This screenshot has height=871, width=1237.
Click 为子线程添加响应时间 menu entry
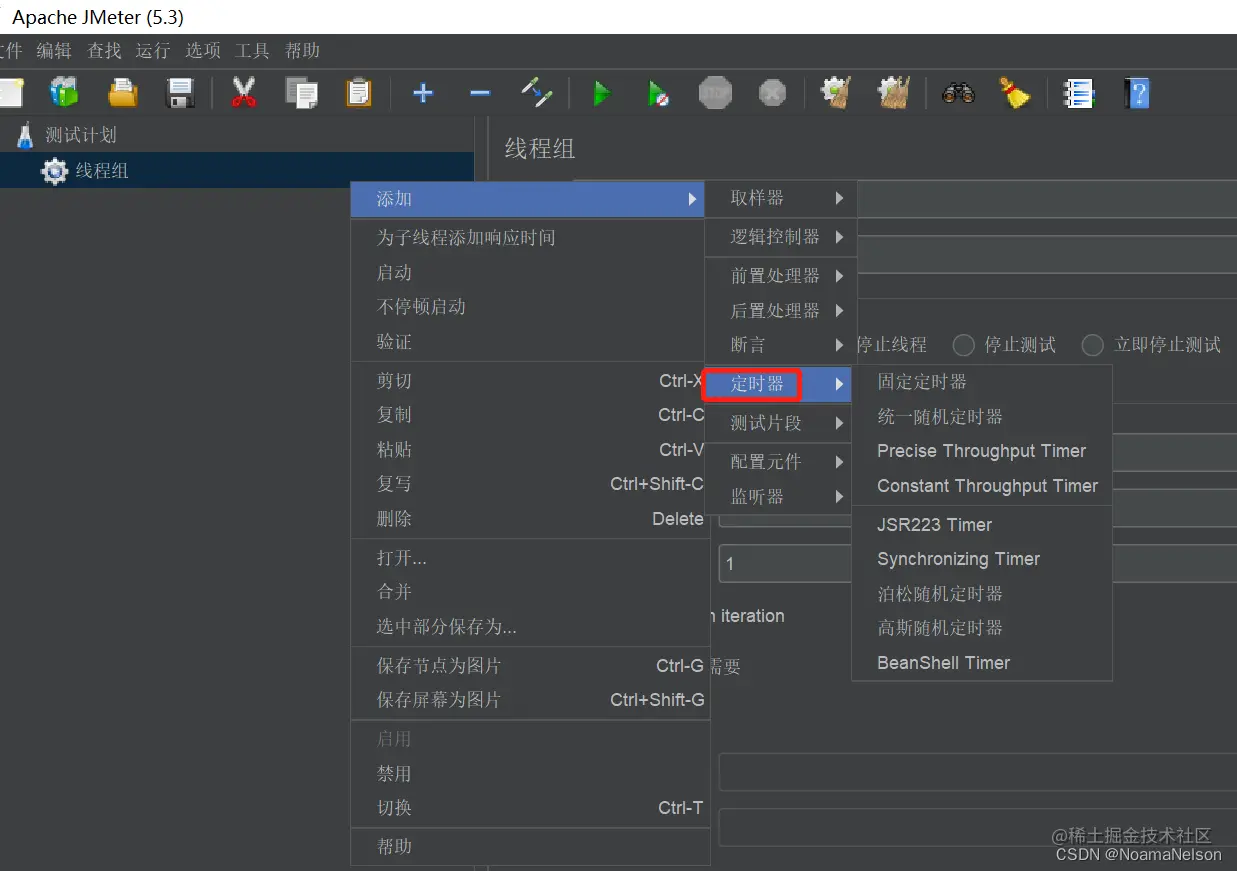[530, 238]
